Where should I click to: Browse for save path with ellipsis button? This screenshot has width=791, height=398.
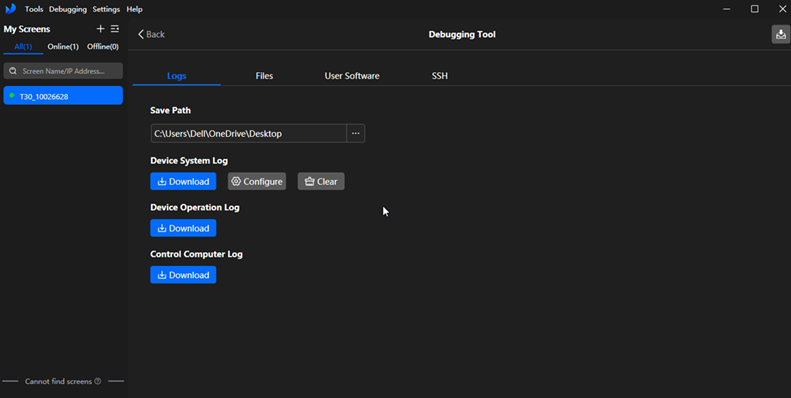click(356, 134)
